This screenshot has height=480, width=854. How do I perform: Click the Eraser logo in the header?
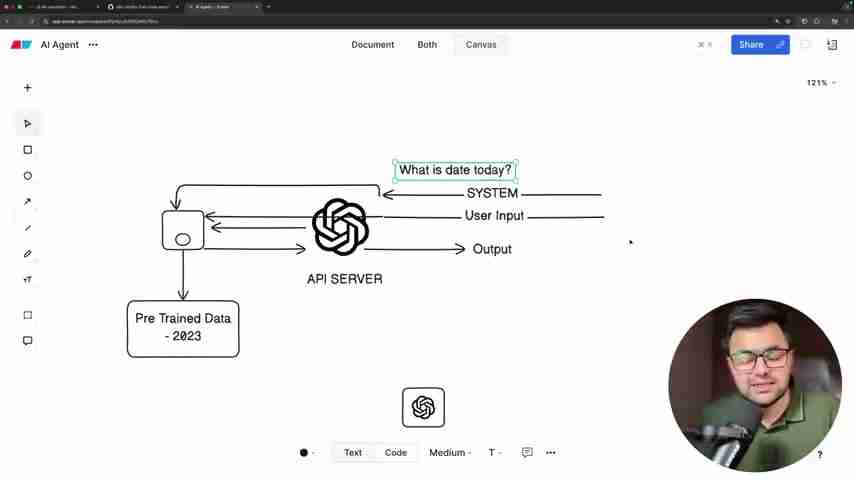tap(21, 45)
